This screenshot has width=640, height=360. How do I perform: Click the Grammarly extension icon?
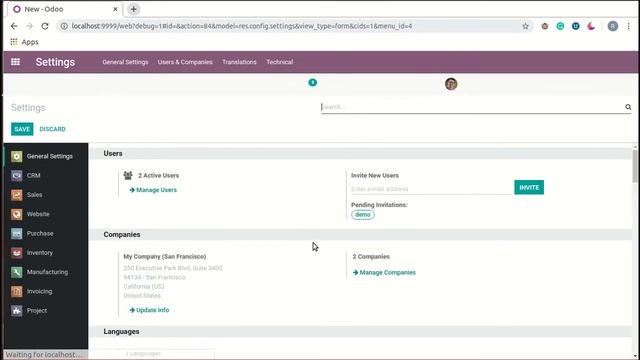(x=560, y=26)
